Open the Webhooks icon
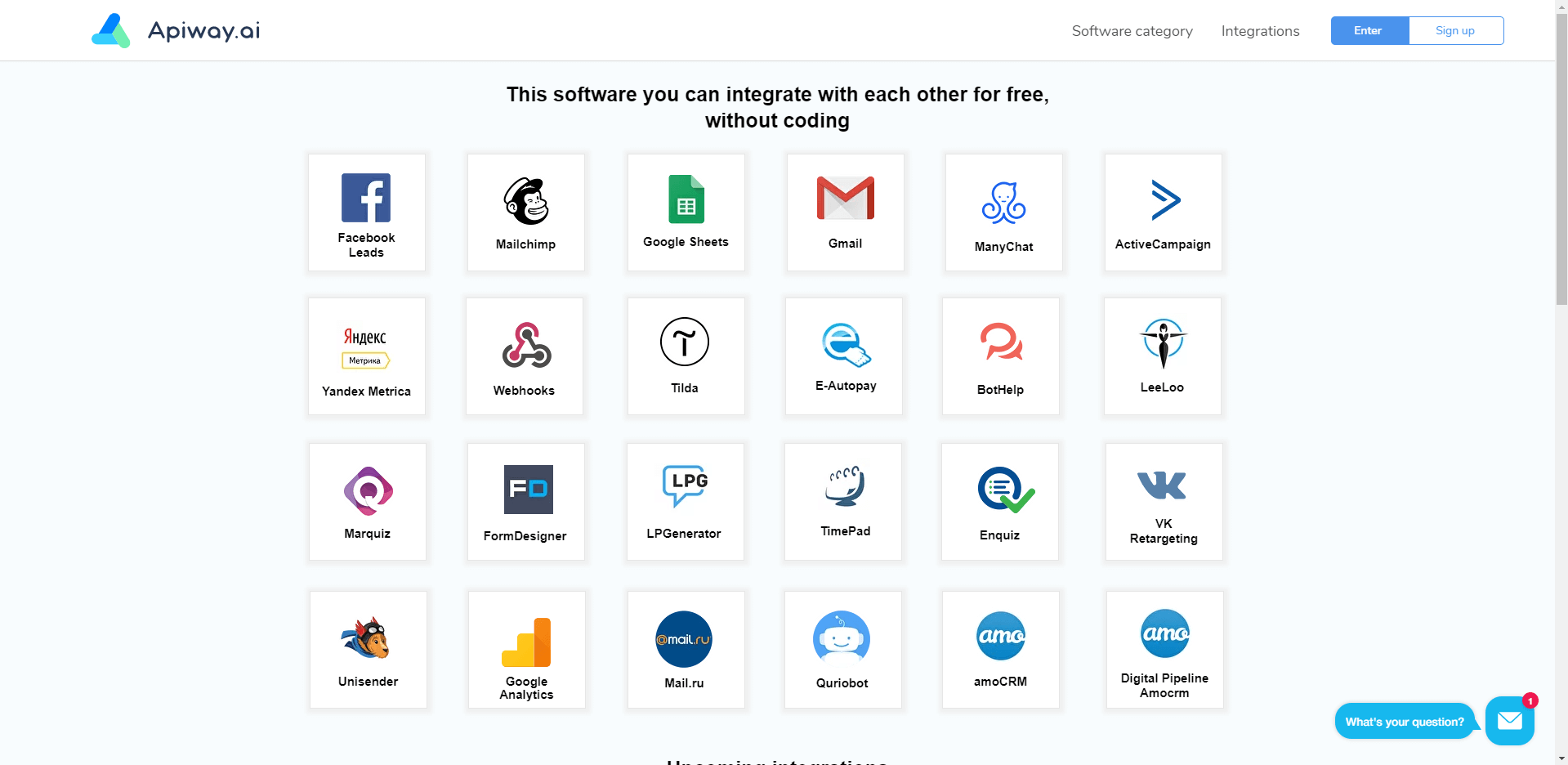This screenshot has height=765, width=1568. (x=527, y=345)
